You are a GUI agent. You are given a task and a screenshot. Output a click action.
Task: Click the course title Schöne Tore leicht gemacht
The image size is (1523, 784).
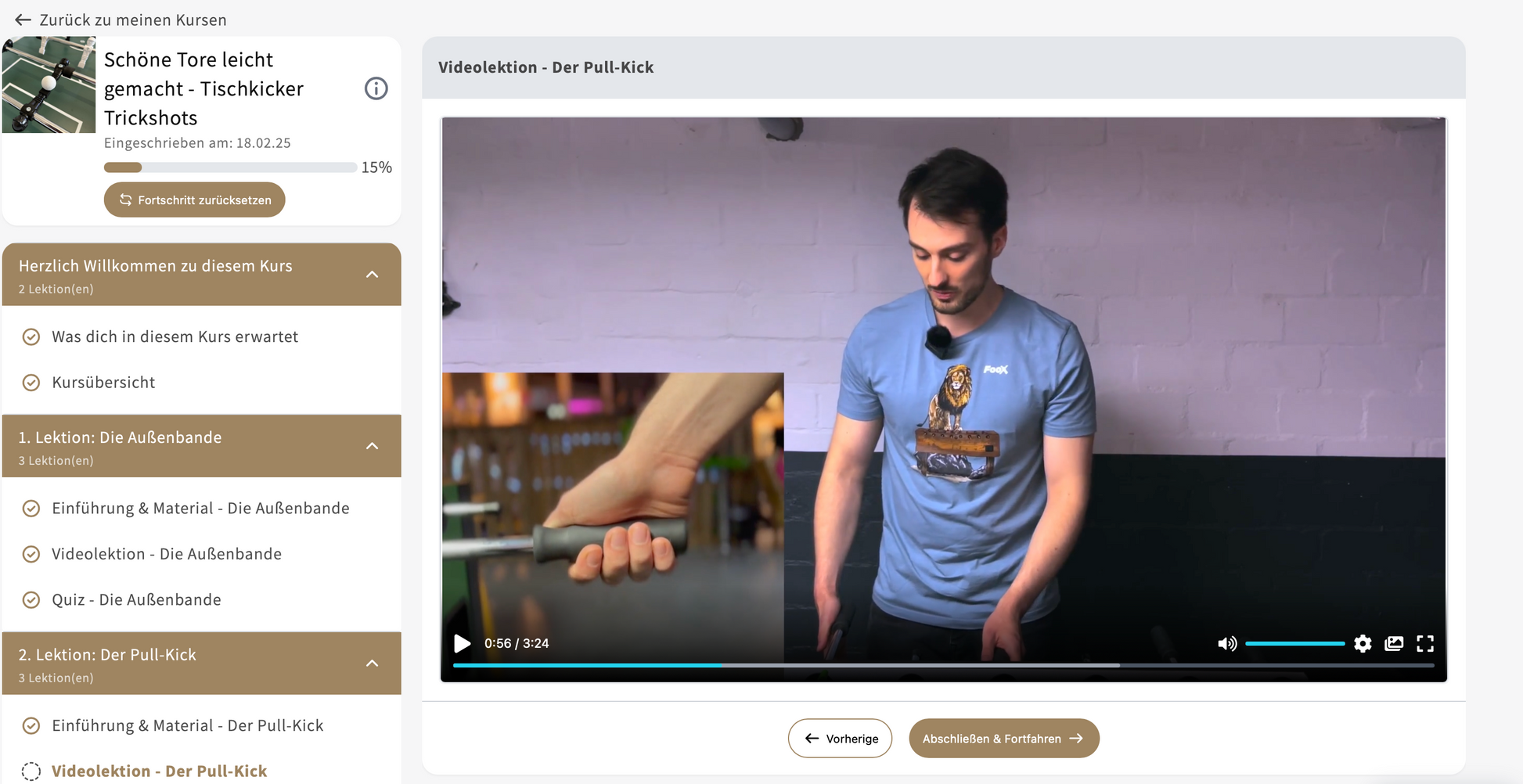point(203,88)
